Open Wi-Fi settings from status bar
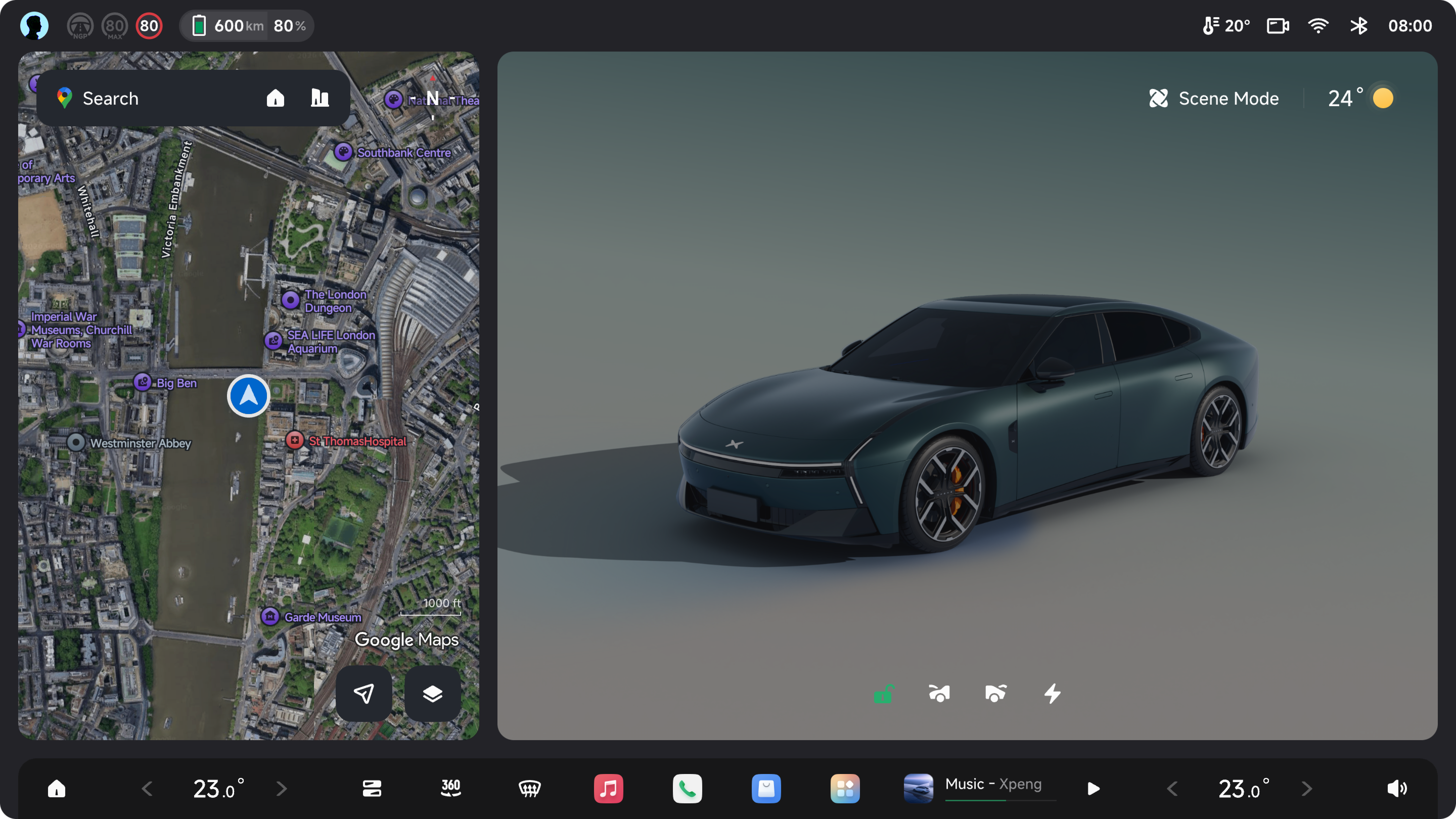The height and width of the screenshot is (819, 1456). tap(1318, 26)
